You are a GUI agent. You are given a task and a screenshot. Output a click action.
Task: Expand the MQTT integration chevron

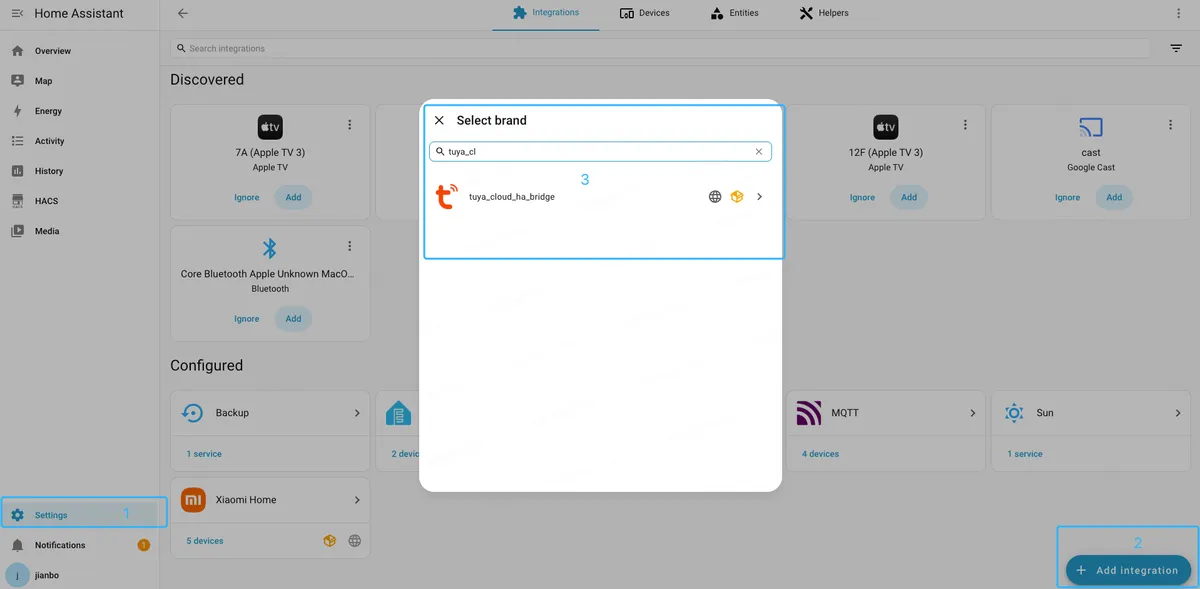coord(973,413)
